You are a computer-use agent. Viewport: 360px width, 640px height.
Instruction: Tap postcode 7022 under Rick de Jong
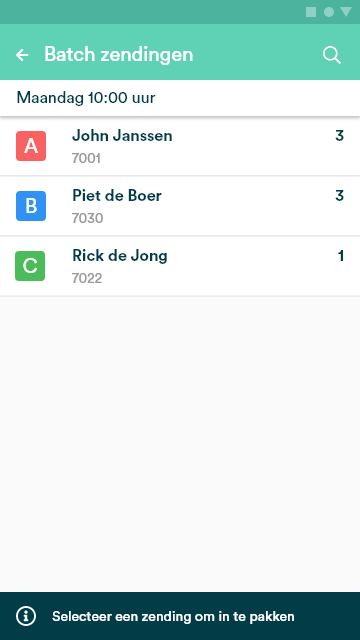coord(87,278)
